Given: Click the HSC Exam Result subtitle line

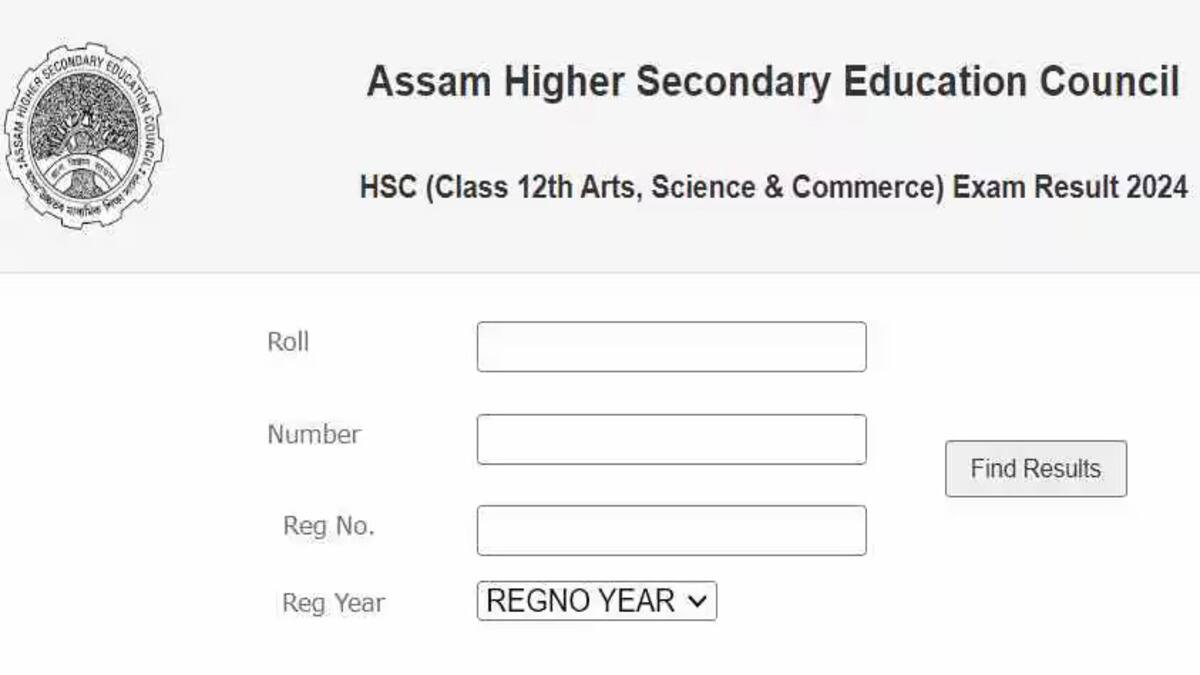Looking at the screenshot, I should [x=774, y=187].
